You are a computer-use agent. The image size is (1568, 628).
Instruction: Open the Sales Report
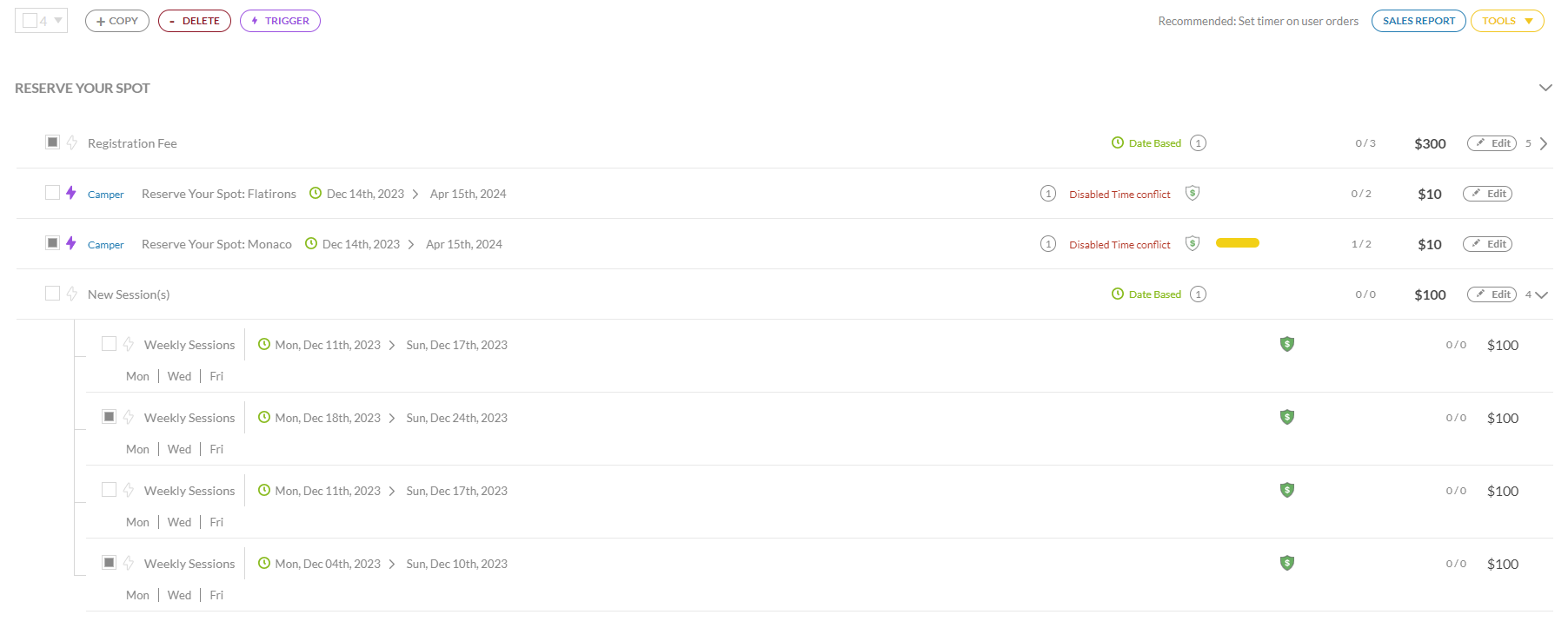click(1419, 21)
